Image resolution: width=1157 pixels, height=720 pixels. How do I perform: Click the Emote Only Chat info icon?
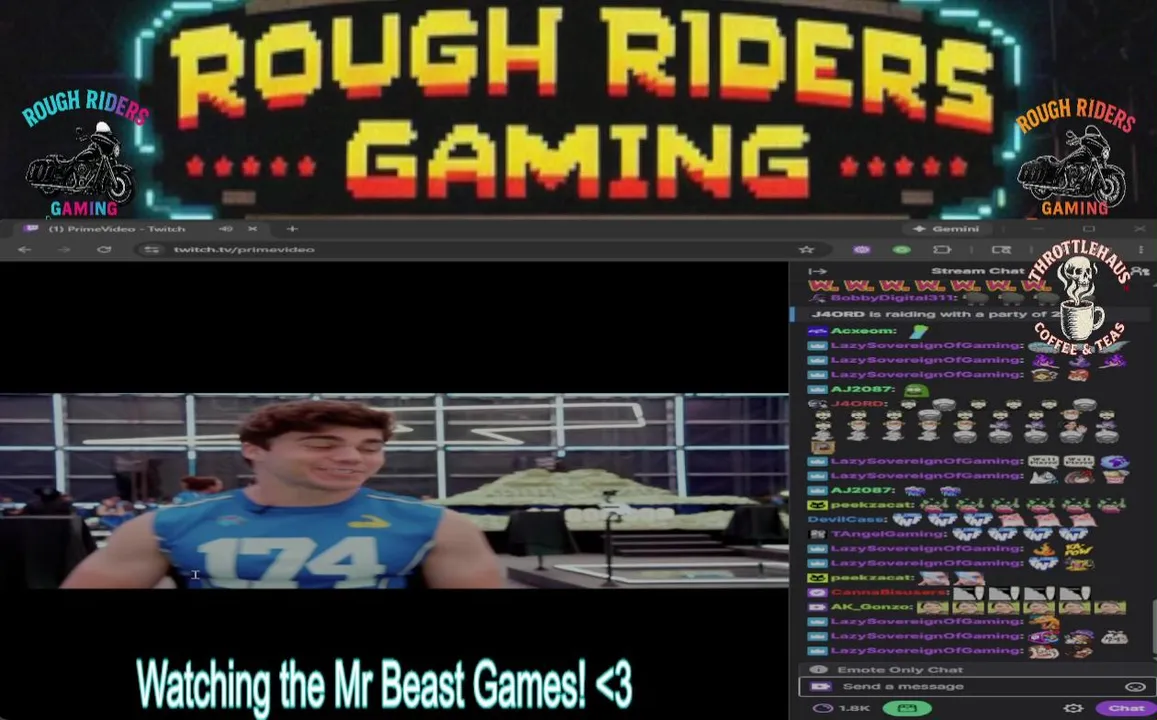(x=818, y=670)
